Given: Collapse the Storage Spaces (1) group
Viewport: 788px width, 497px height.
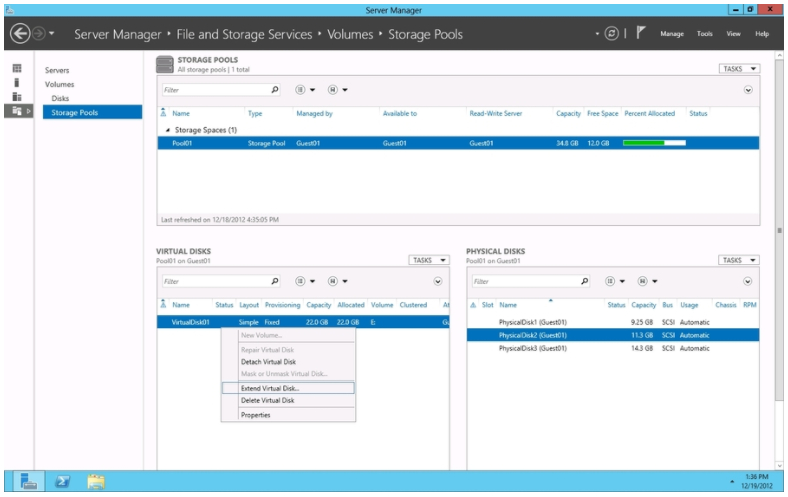Looking at the screenshot, I should click(168, 130).
